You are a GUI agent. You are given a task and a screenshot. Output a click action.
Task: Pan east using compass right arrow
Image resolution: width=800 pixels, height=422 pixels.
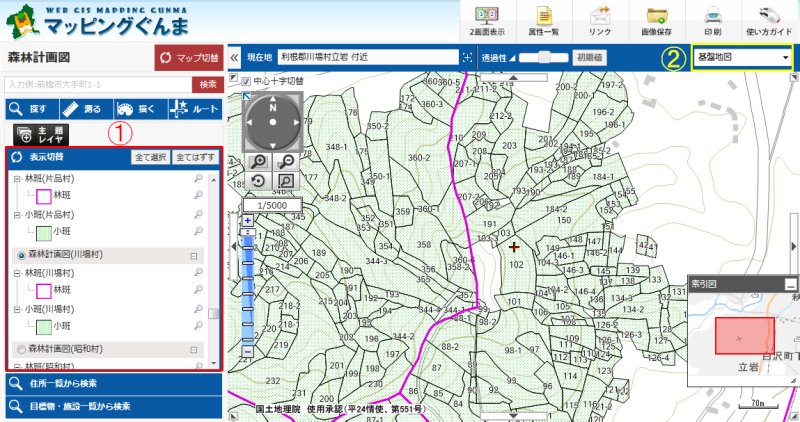coord(296,122)
